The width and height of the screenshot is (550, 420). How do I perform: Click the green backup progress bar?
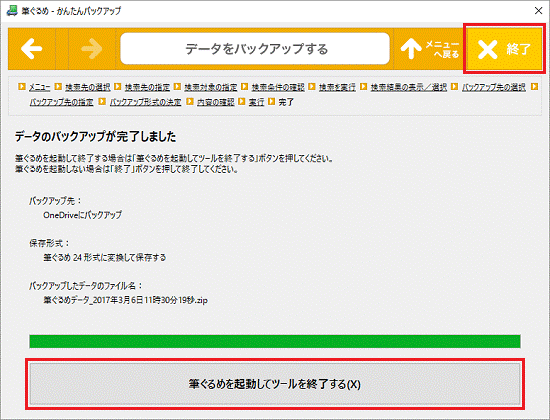275,341
